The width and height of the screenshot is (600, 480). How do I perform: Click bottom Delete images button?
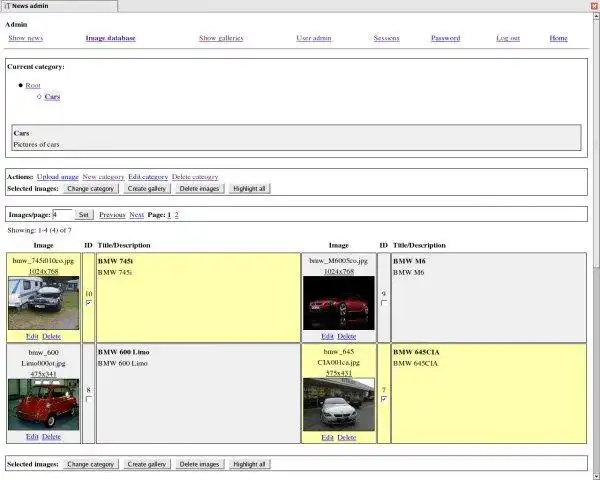199,464
